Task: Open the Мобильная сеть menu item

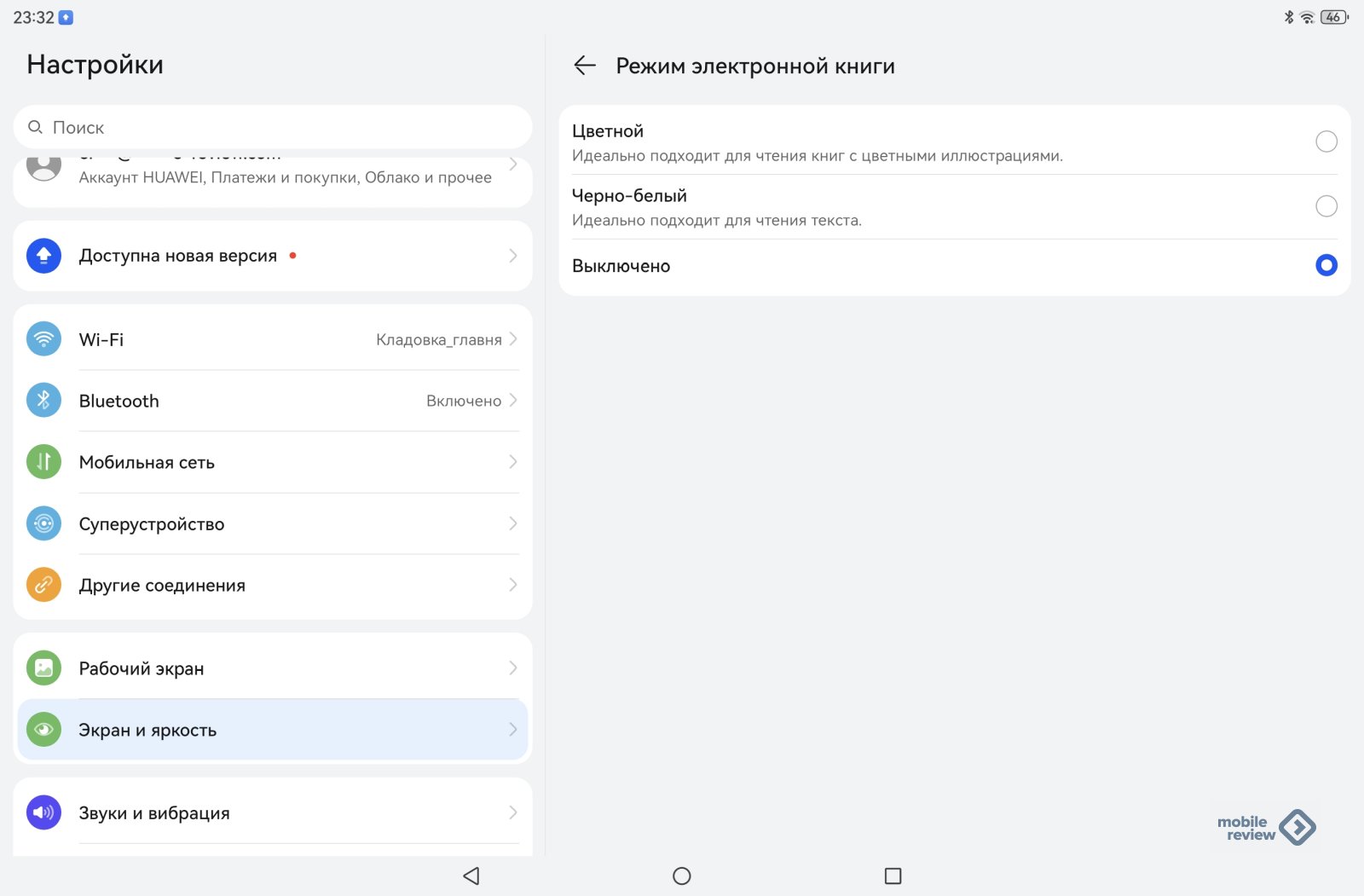Action: [273, 462]
